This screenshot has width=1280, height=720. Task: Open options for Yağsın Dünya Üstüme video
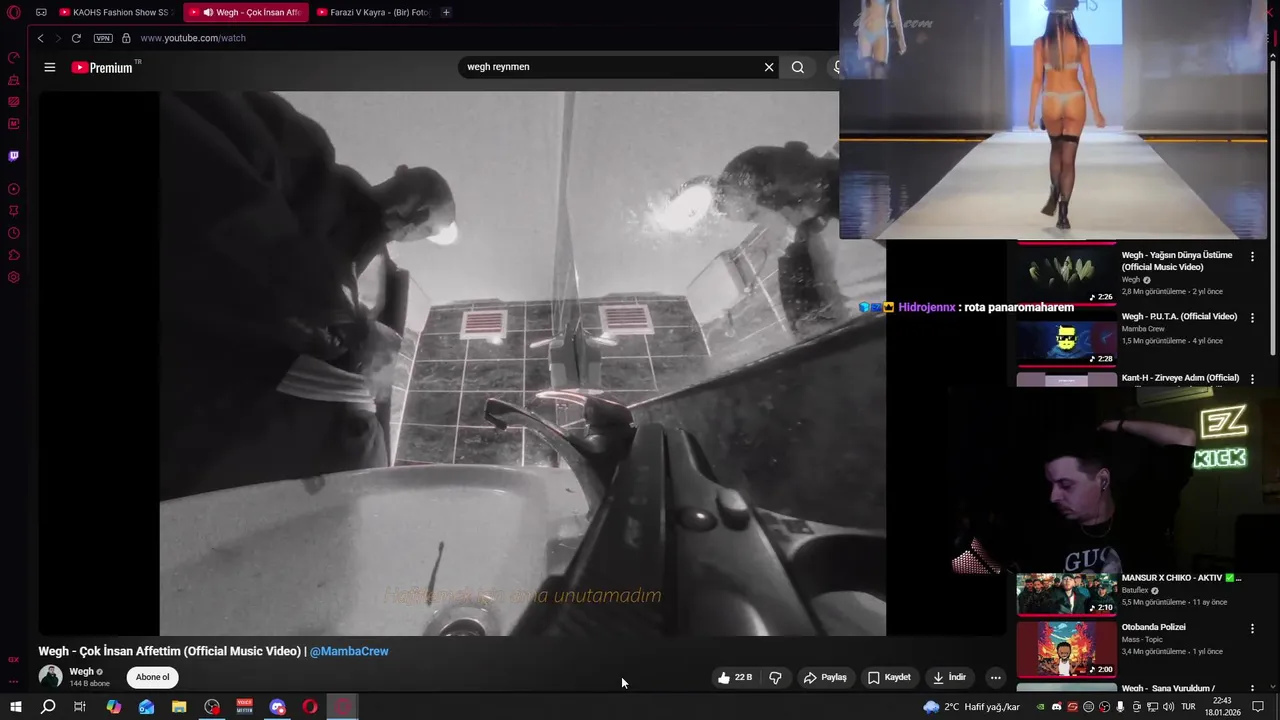pyautogui.click(x=1252, y=257)
